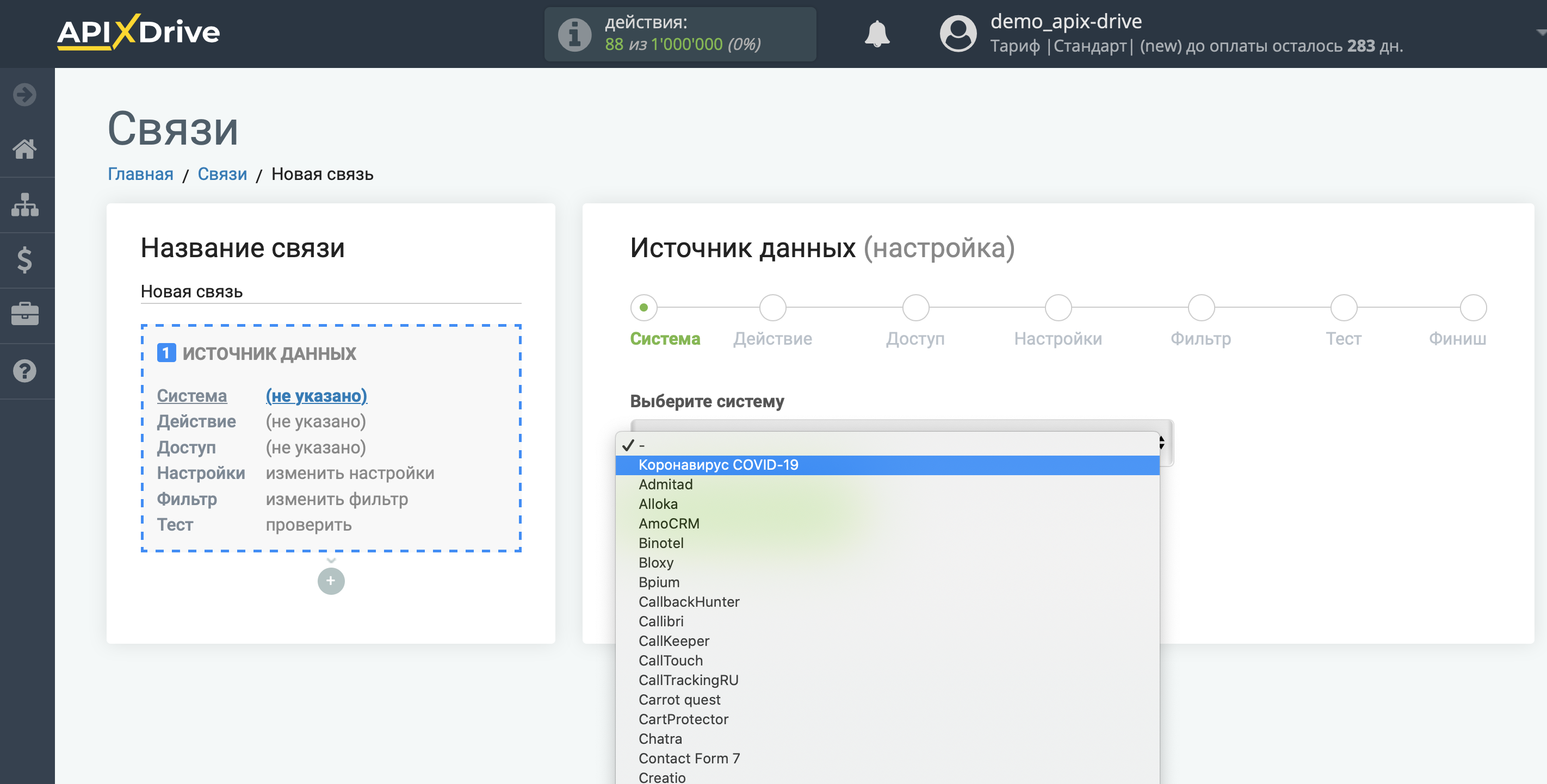Click the (не указано) system link
This screenshot has width=1547, height=784.
click(x=317, y=396)
